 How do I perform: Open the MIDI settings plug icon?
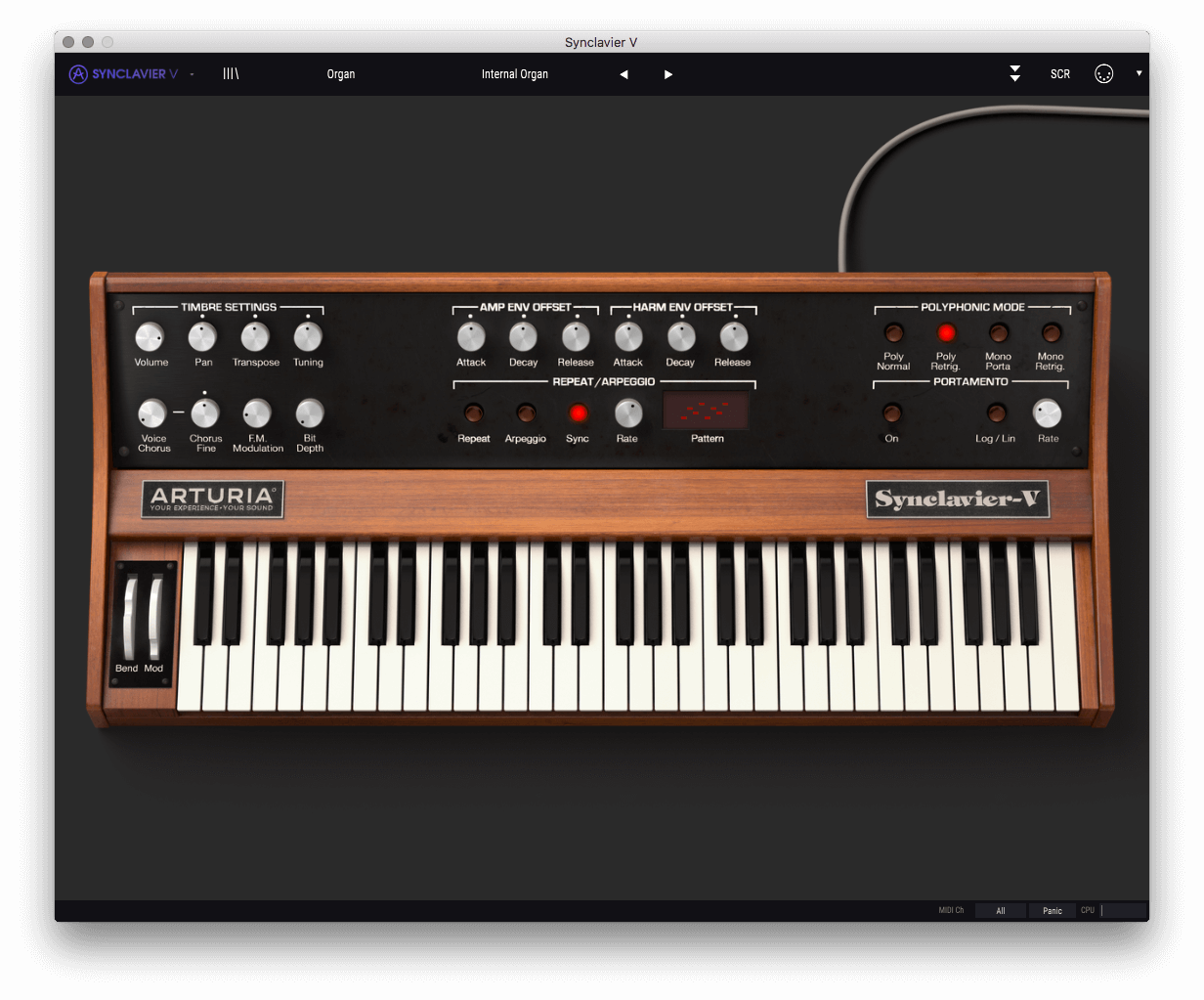(1103, 74)
